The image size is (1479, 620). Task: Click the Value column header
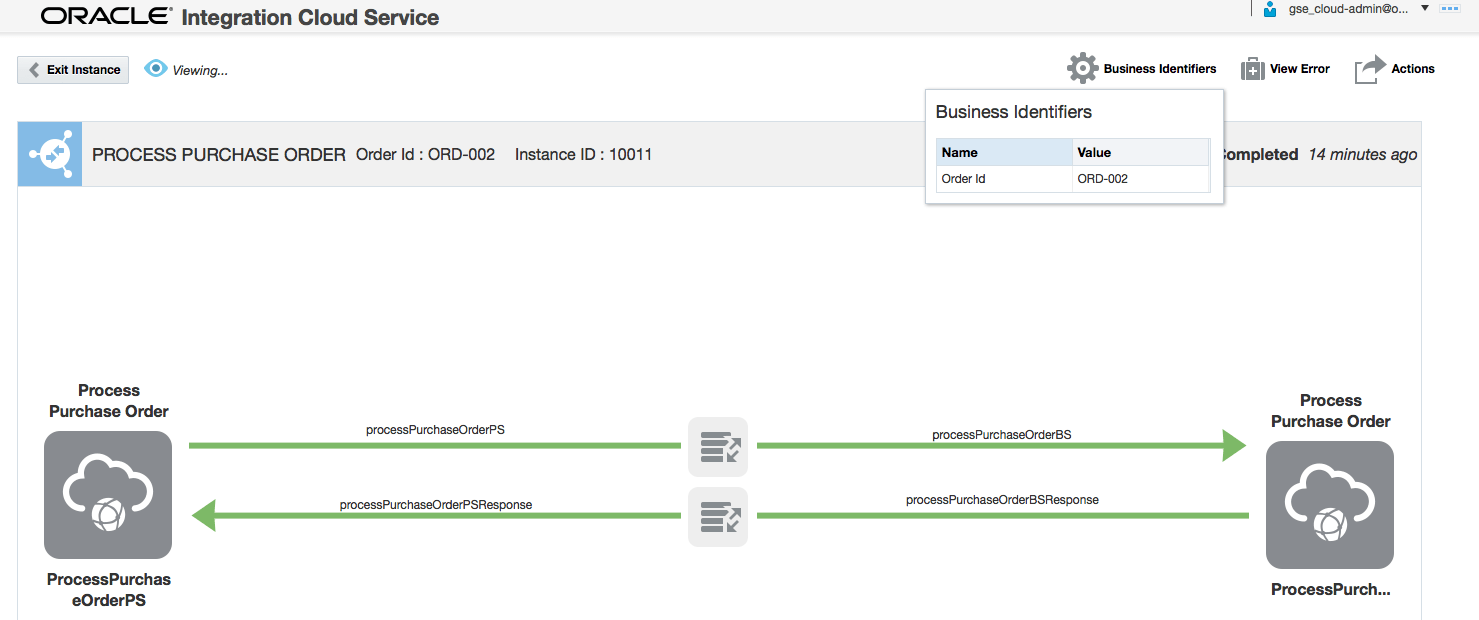pyautogui.click(x=1141, y=153)
